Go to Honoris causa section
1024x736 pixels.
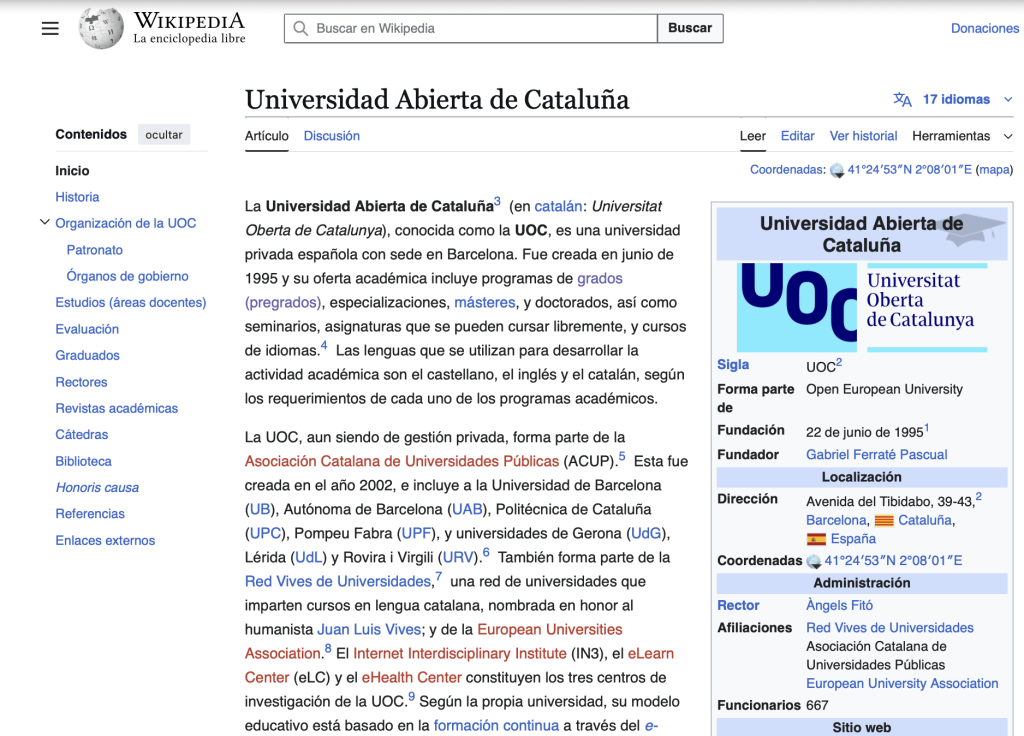pos(97,487)
